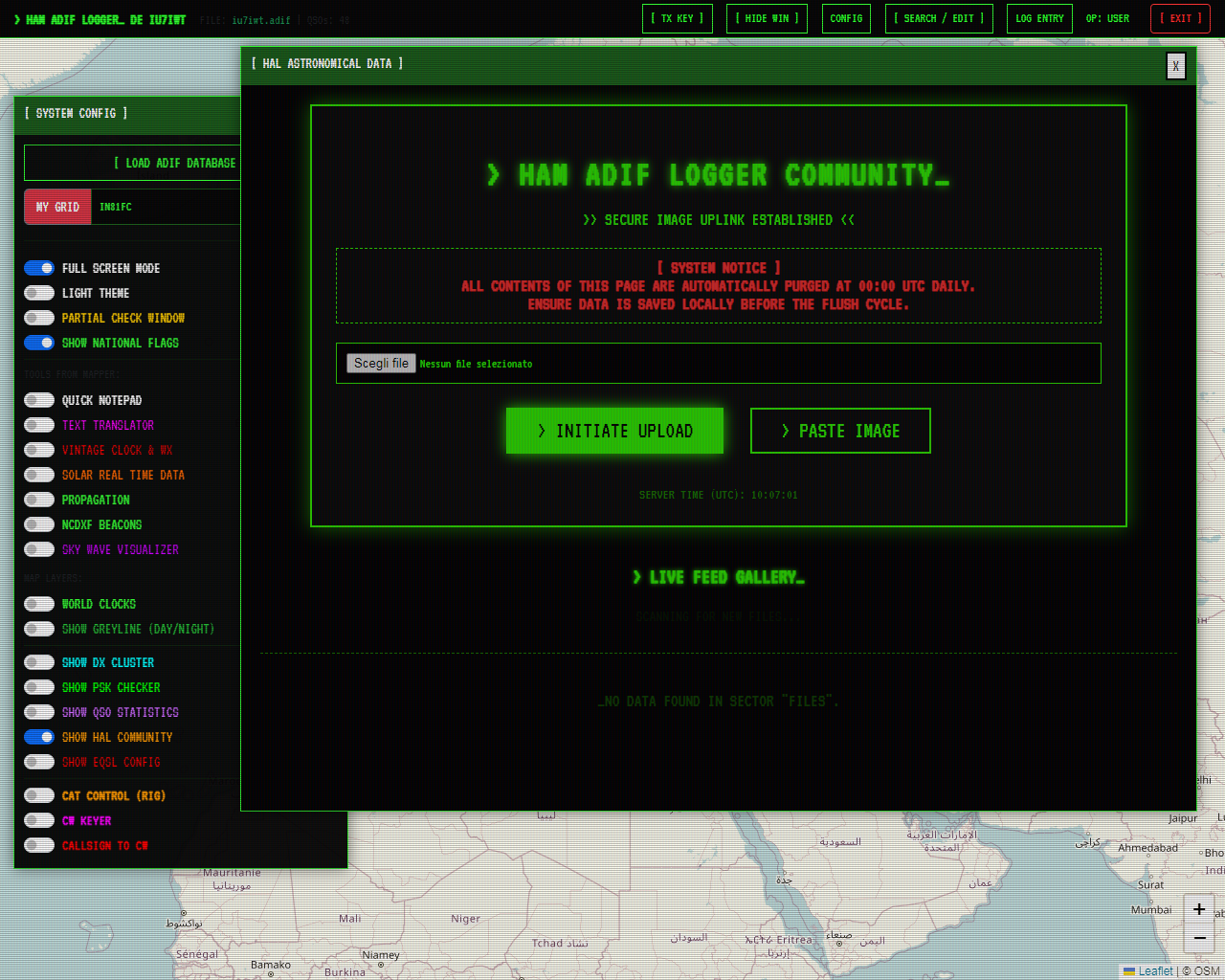Click the Paste Image button

click(840, 431)
